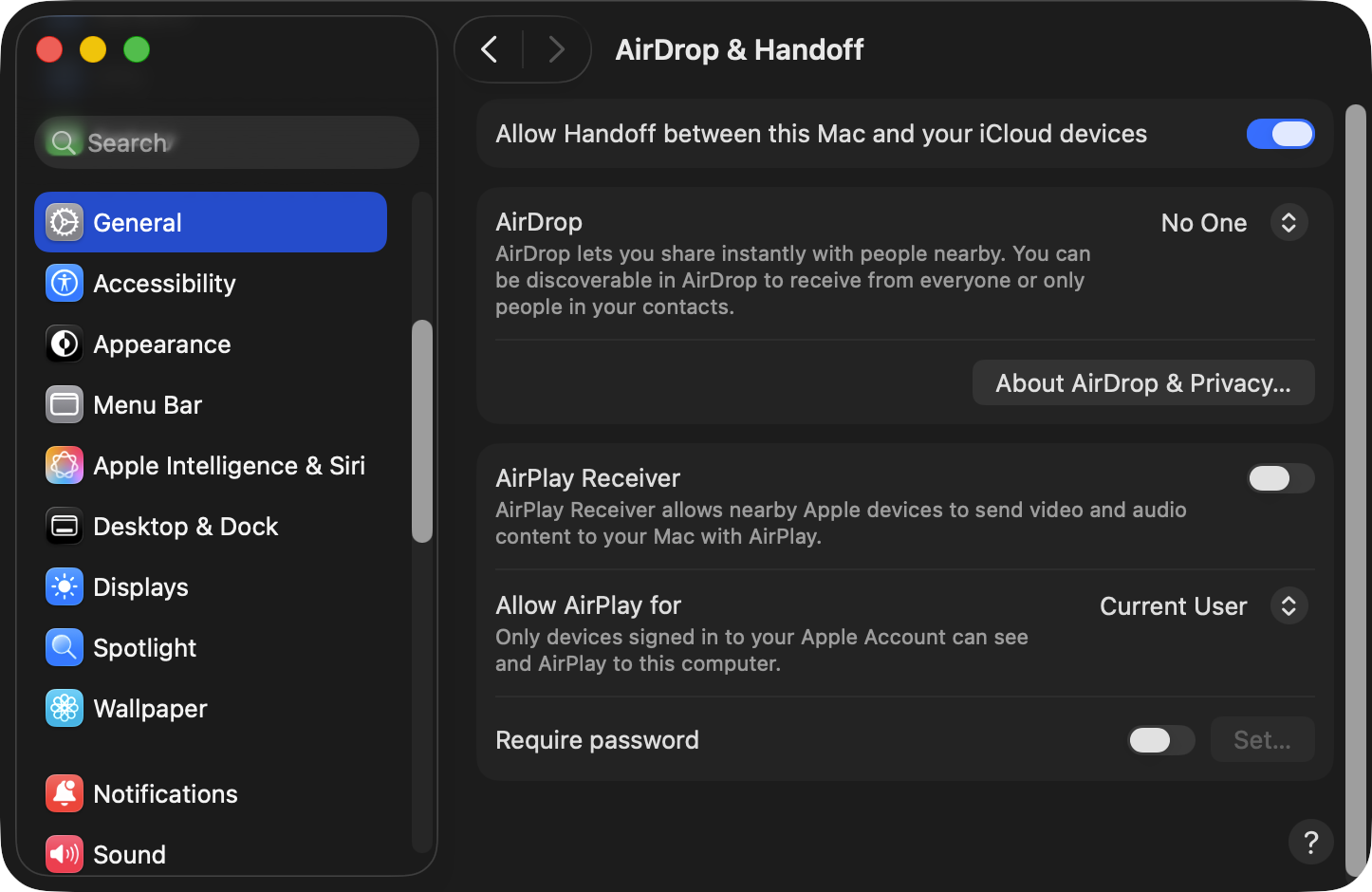Disable Handoff between Mac and iCloud devices
The width and height of the screenshot is (1372, 892).
(1281, 134)
